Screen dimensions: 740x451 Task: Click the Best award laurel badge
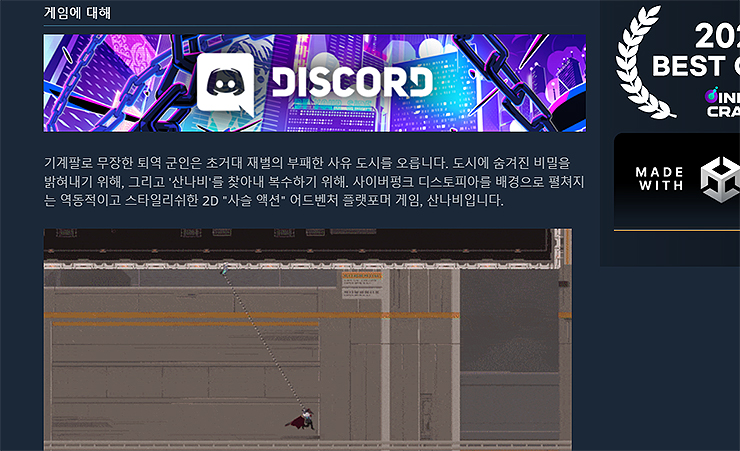[x=678, y=62]
